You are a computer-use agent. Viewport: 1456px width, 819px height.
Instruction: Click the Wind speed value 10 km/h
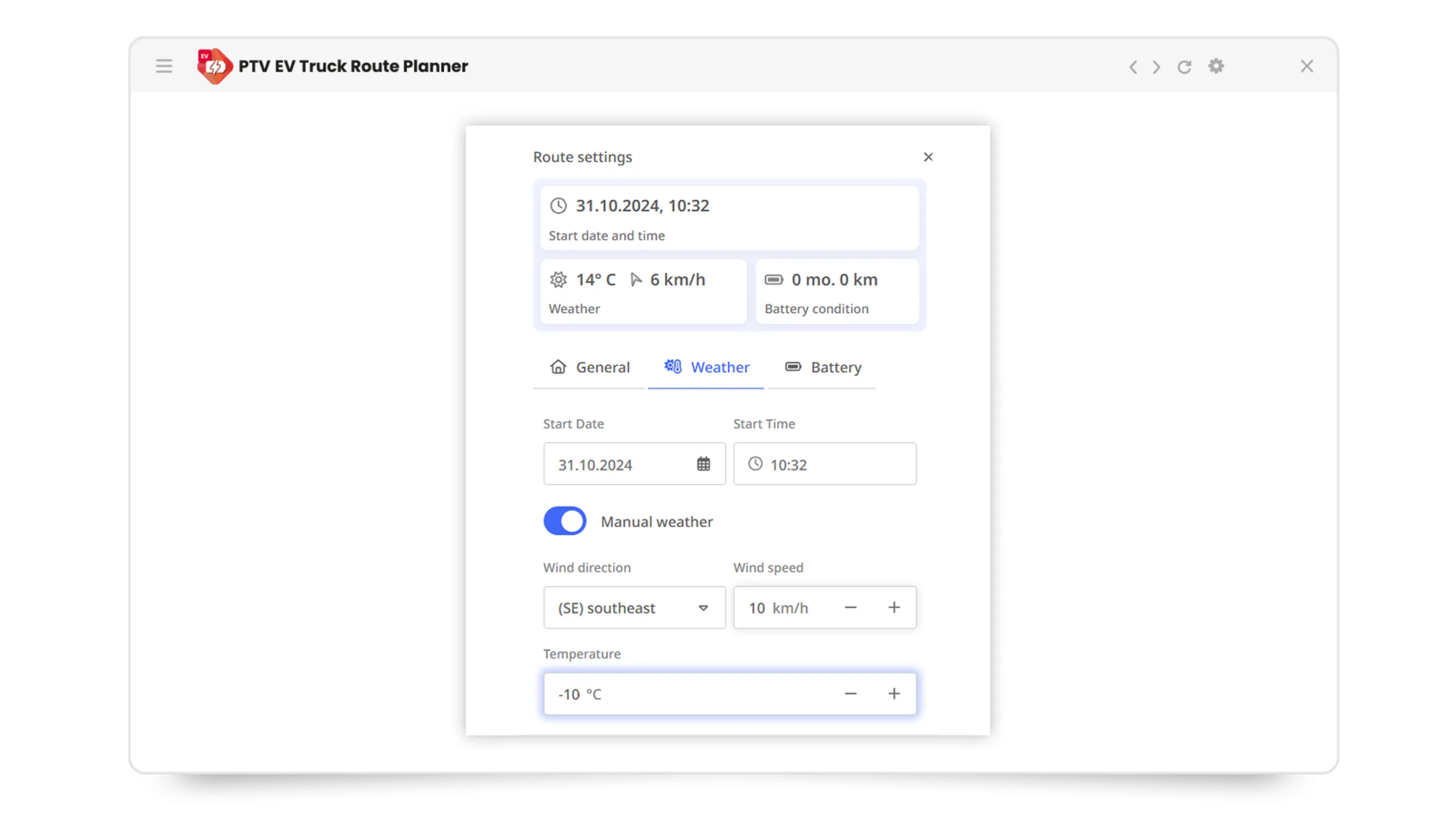pyautogui.click(x=778, y=609)
